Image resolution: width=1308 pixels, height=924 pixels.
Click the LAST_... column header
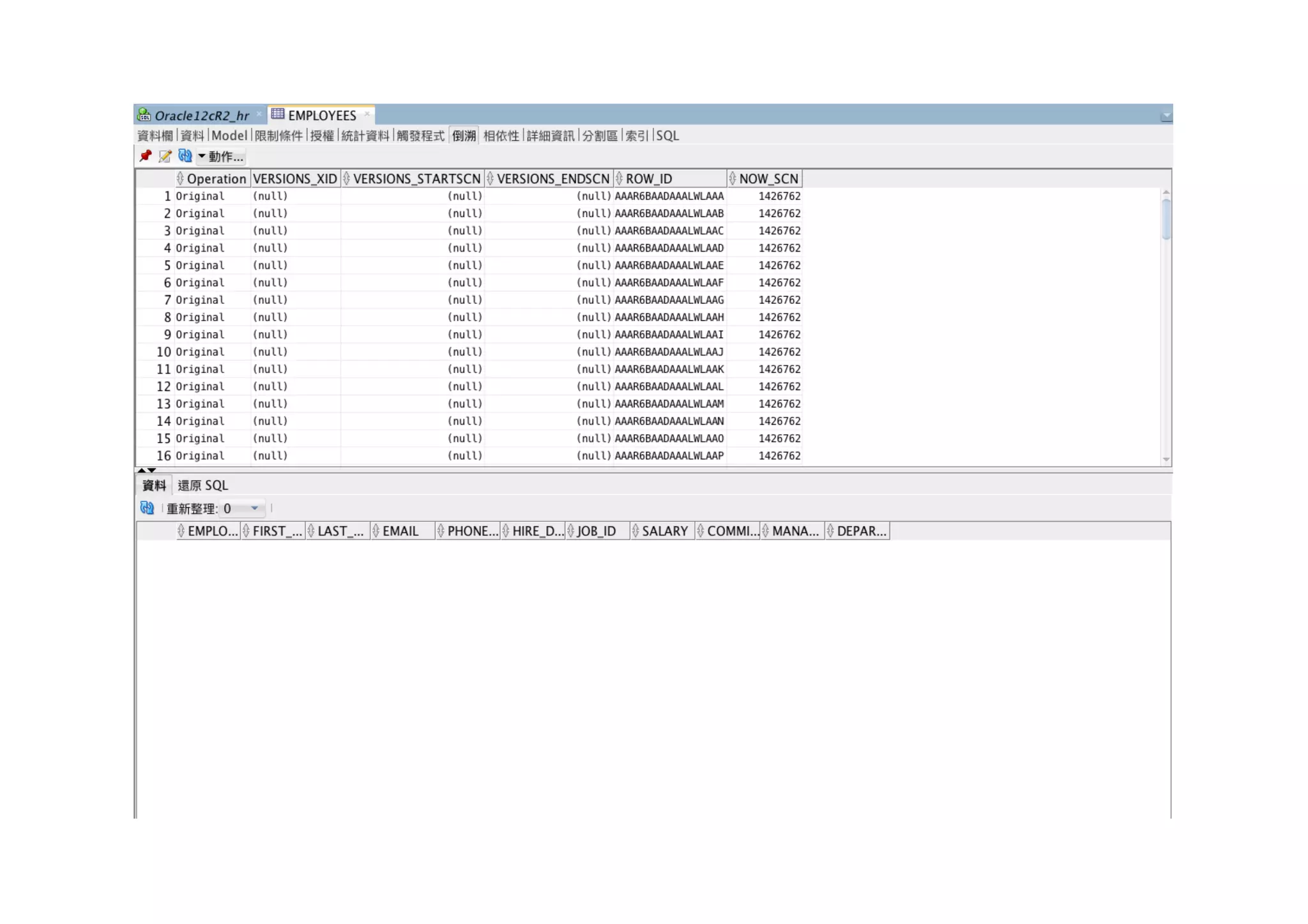tap(338, 531)
